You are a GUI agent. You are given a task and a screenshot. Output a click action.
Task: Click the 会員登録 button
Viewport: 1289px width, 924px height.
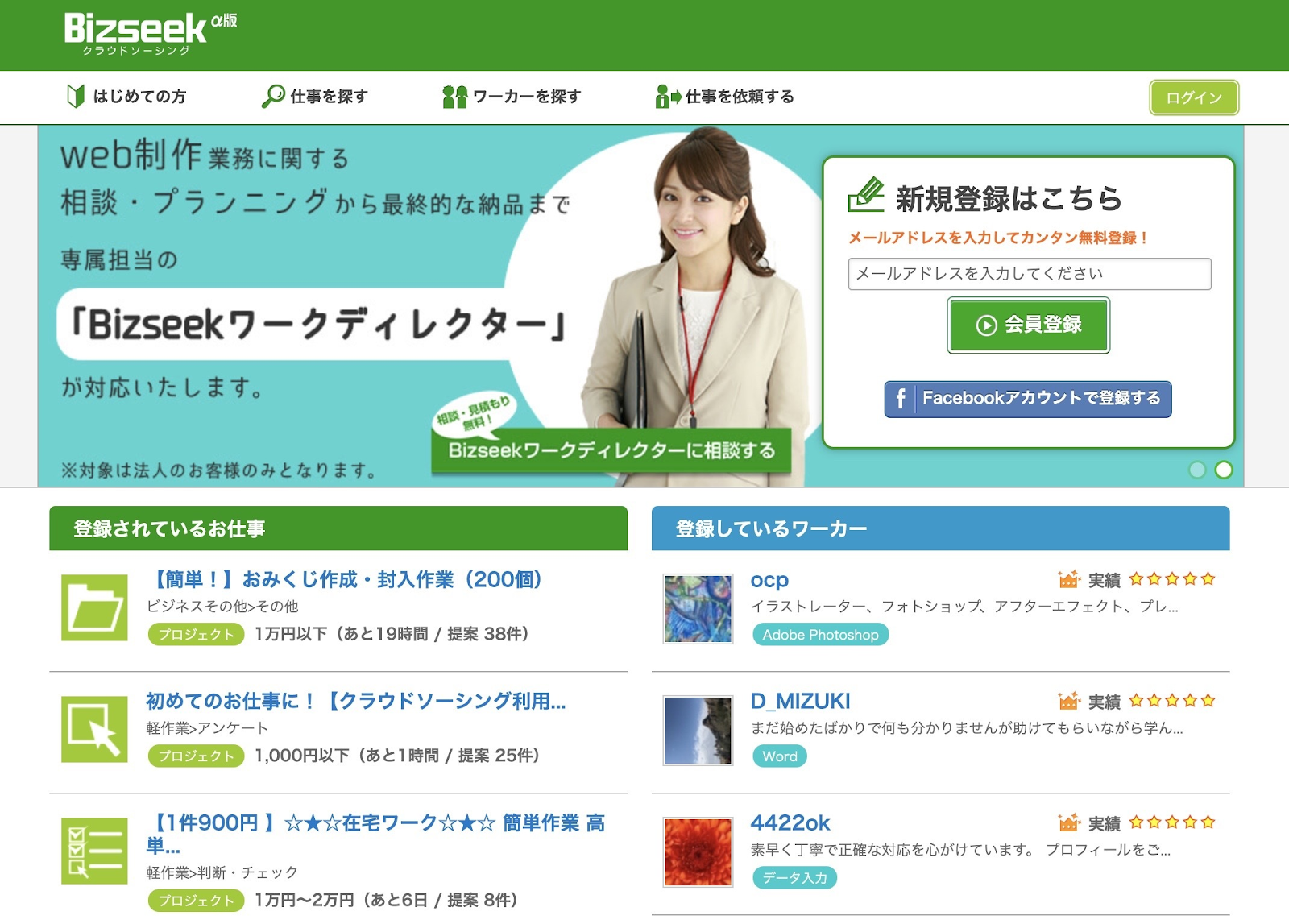(x=1029, y=325)
